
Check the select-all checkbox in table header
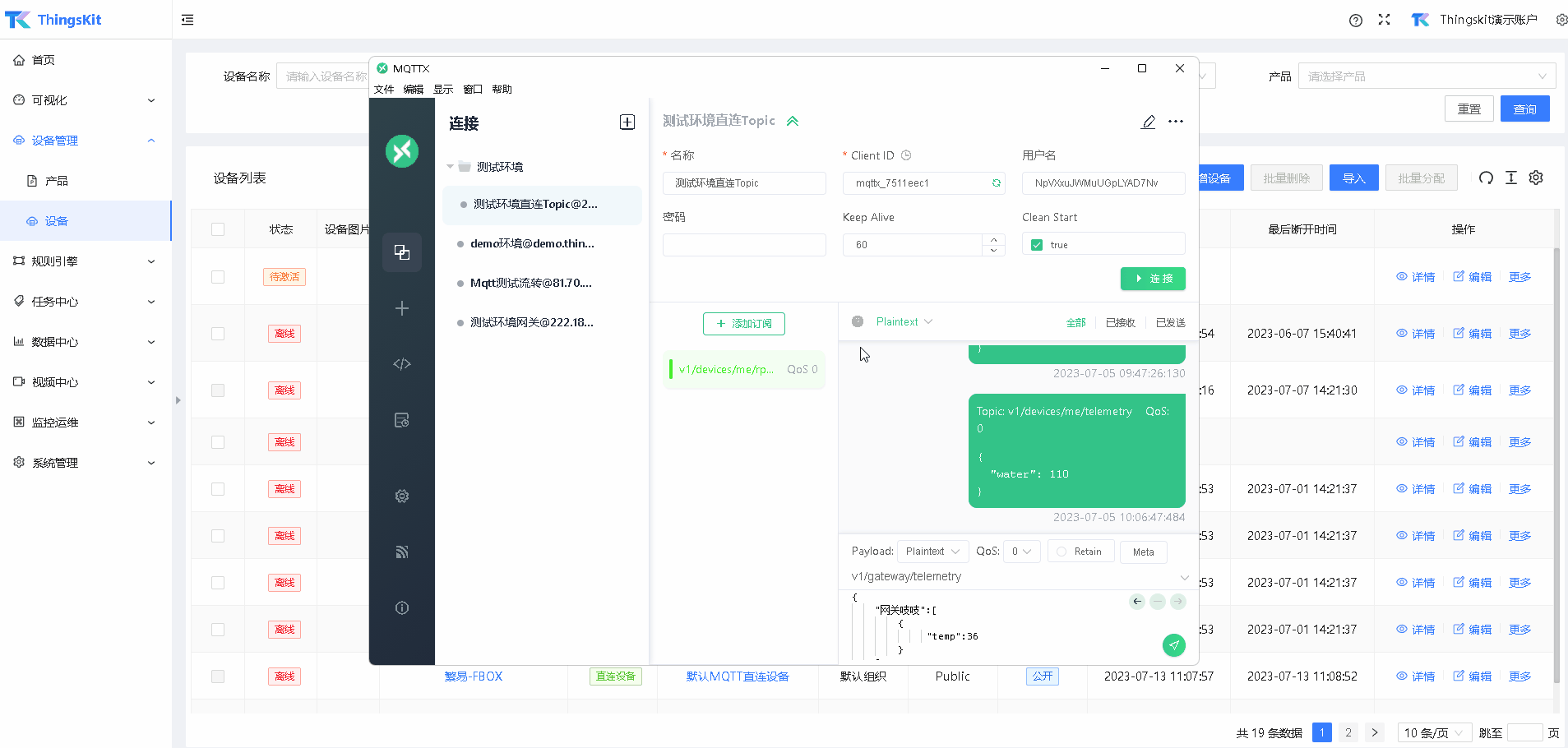218,229
